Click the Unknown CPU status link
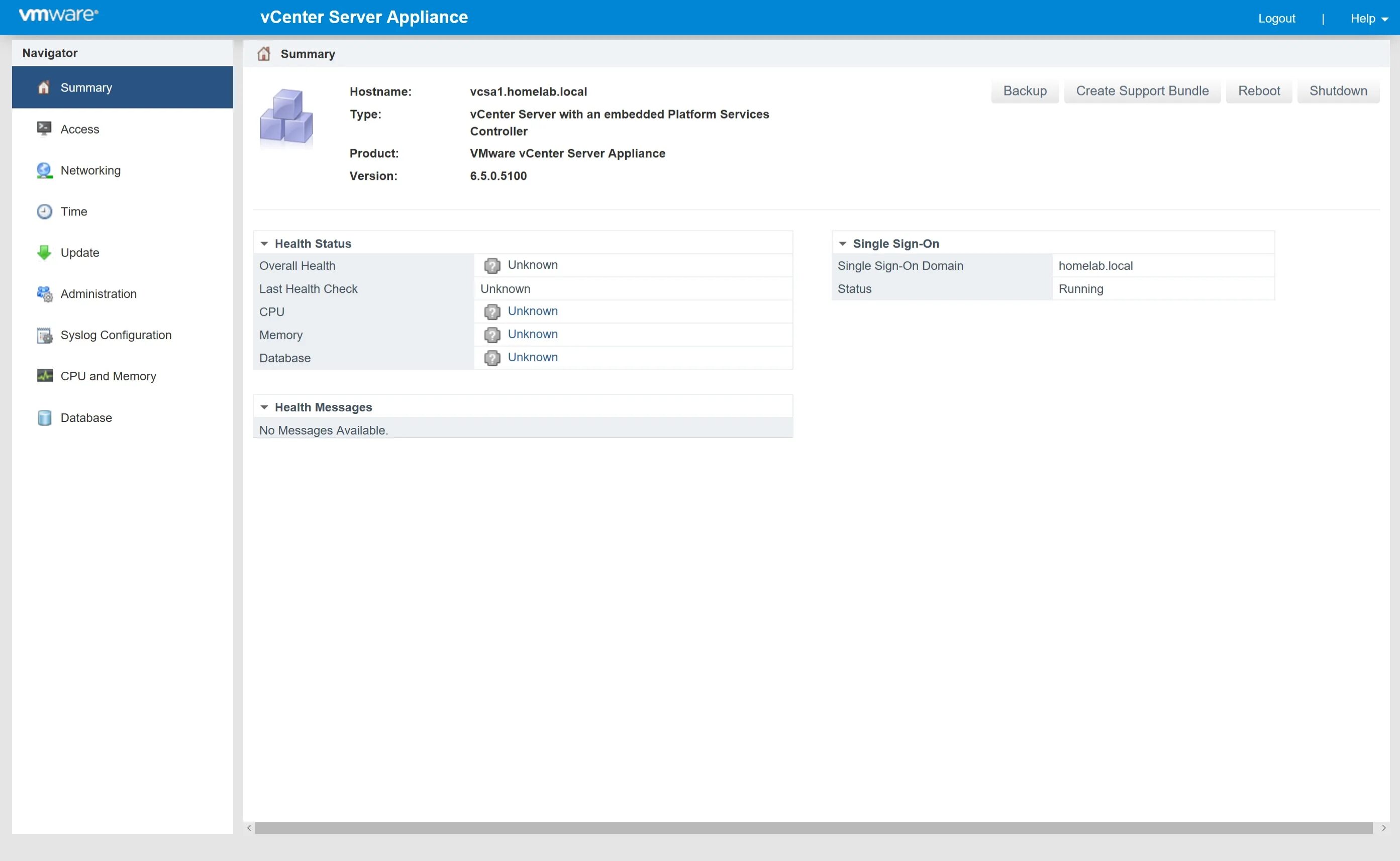 pos(533,311)
